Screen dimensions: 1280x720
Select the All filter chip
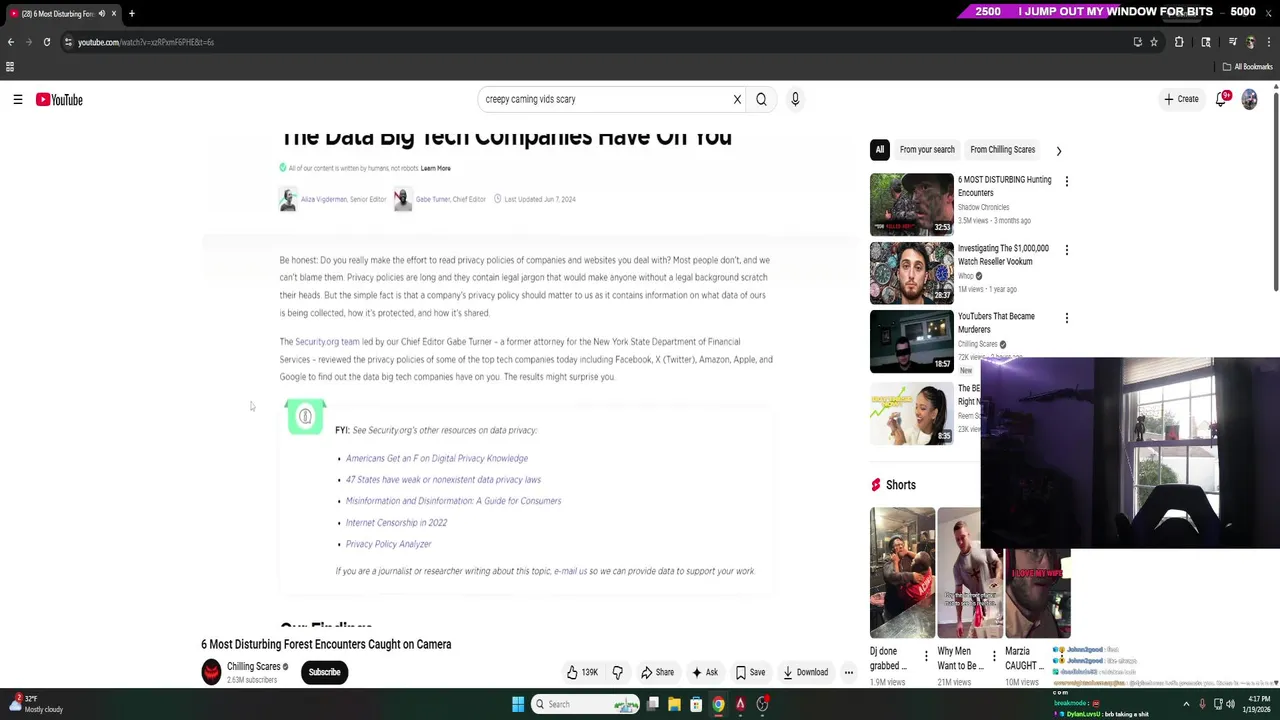(x=880, y=150)
